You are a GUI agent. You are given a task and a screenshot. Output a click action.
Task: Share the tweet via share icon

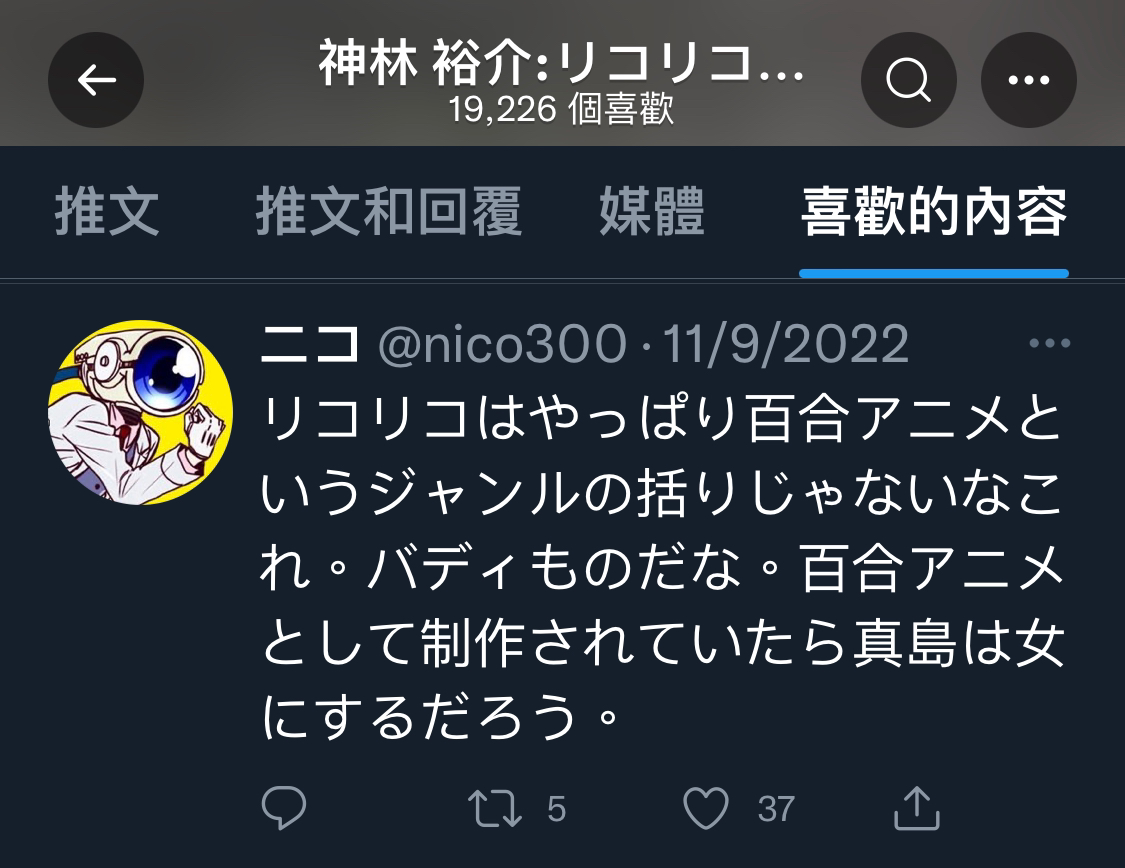point(917,808)
